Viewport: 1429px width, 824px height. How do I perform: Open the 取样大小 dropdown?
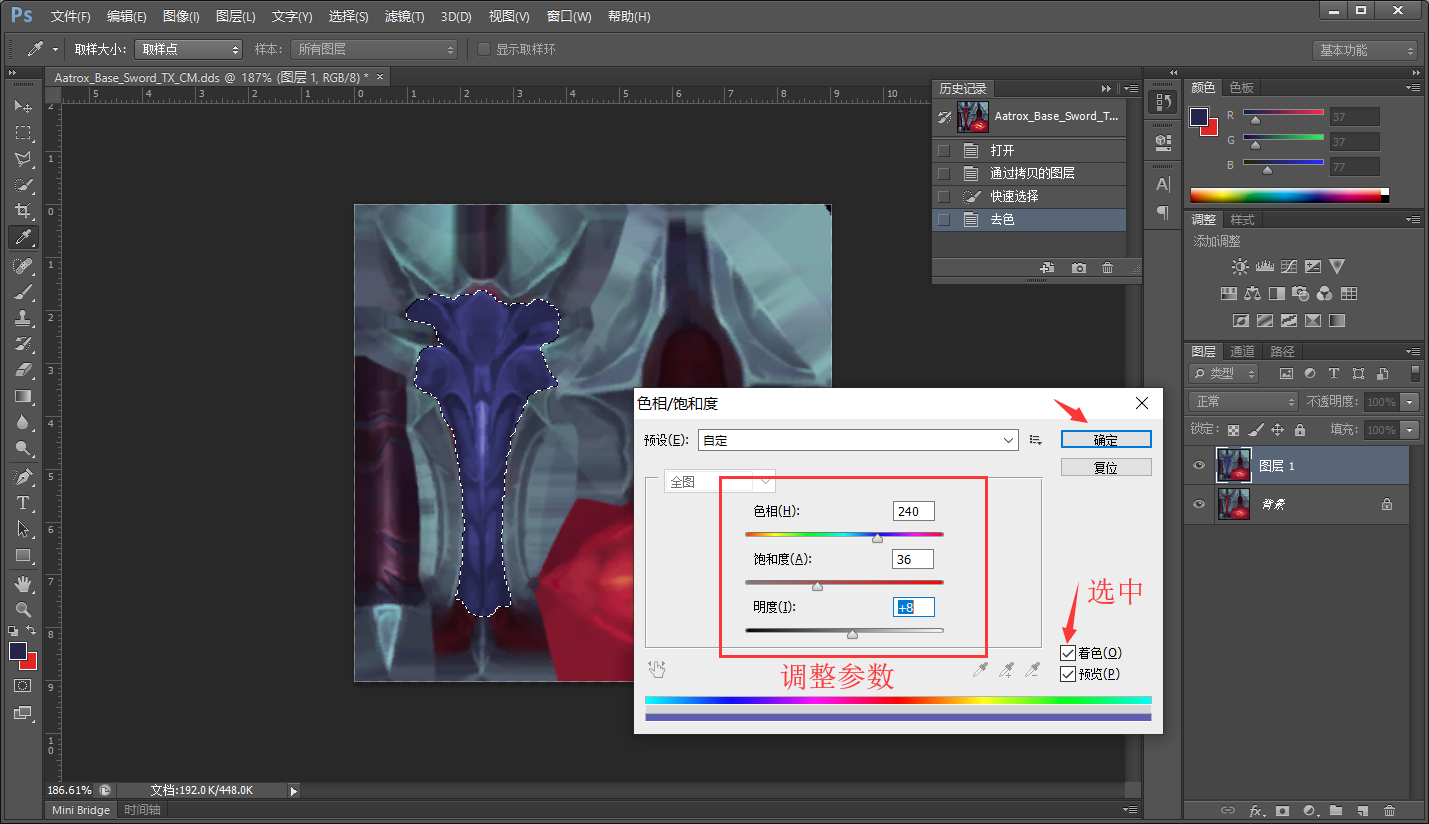click(x=188, y=49)
